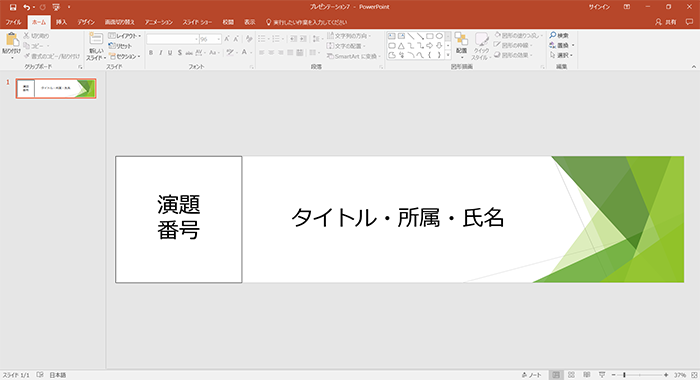Image resolution: width=700 pixels, height=380 pixels.
Task: Center align text in paragraph group
Action: click(x=271, y=53)
